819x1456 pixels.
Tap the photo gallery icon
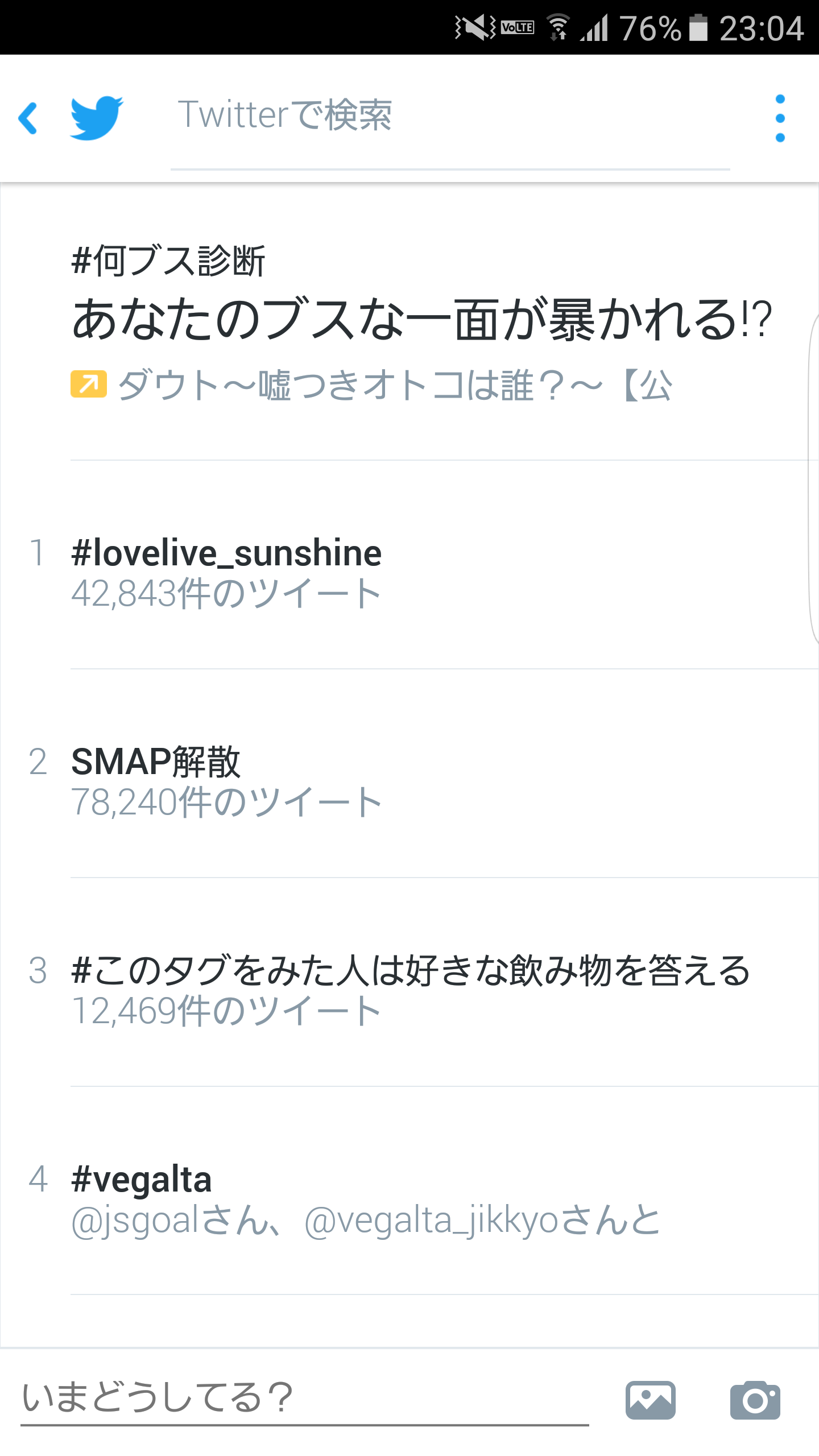click(650, 1400)
